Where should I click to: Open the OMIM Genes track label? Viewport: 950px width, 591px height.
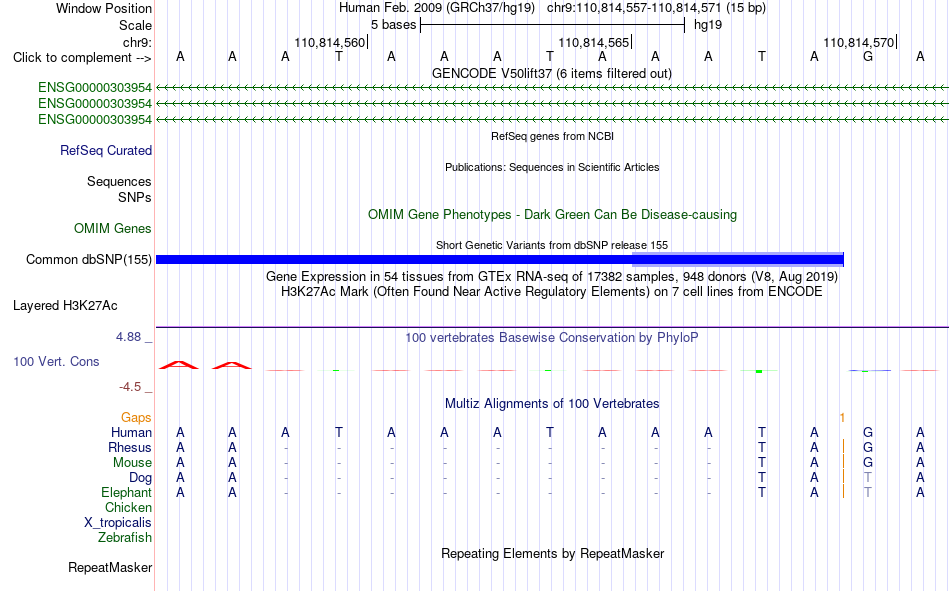point(113,229)
